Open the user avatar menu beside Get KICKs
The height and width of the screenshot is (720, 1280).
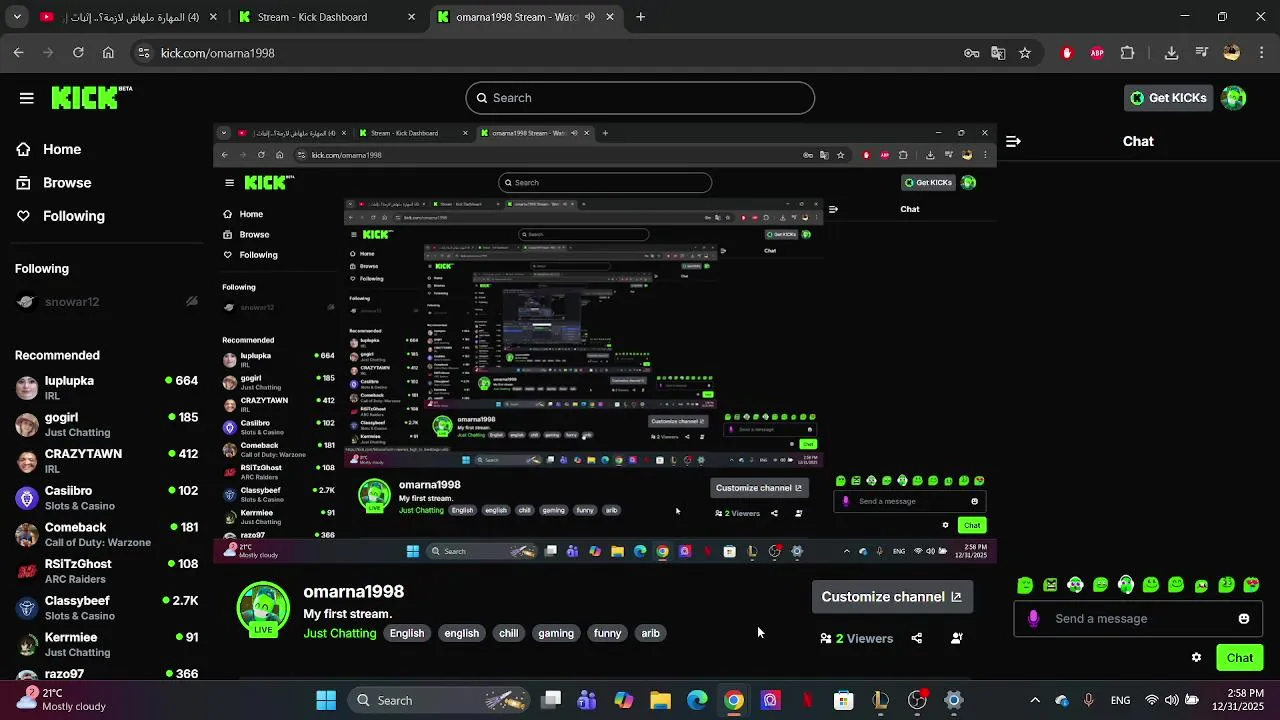[x=1234, y=98]
